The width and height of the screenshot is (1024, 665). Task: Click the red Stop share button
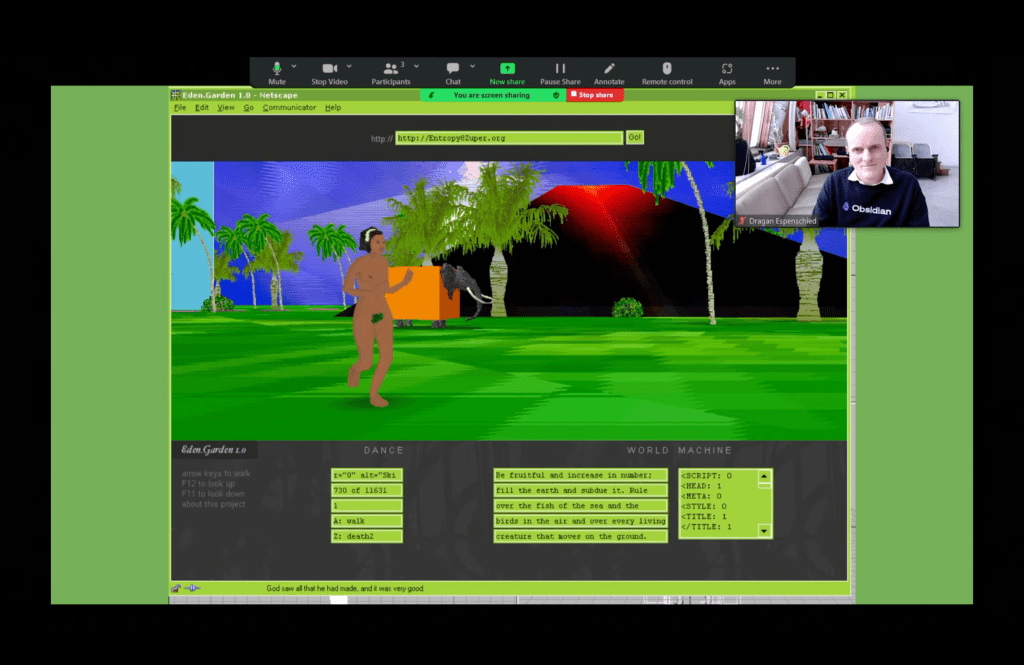(595, 95)
